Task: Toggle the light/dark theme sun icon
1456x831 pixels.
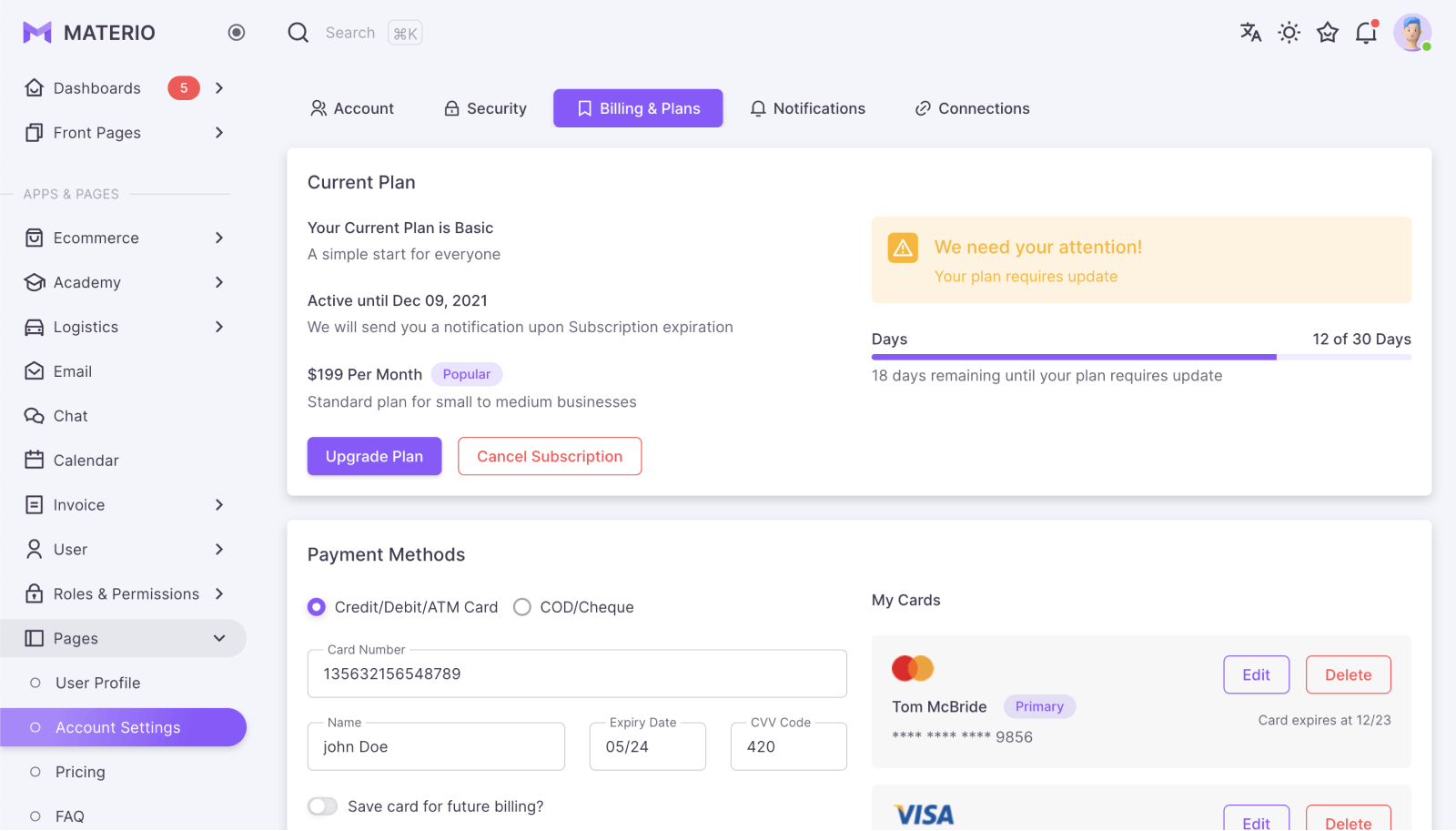Action: point(1289,33)
